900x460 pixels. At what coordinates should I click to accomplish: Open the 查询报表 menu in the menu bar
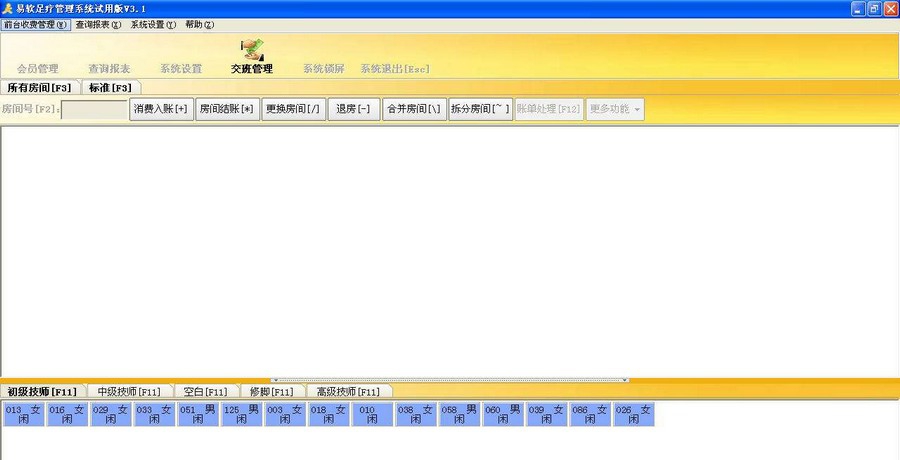98,25
